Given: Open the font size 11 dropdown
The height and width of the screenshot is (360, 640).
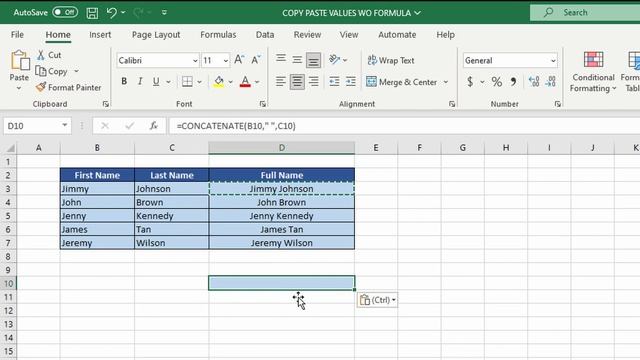Looking at the screenshot, I should (x=226, y=61).
